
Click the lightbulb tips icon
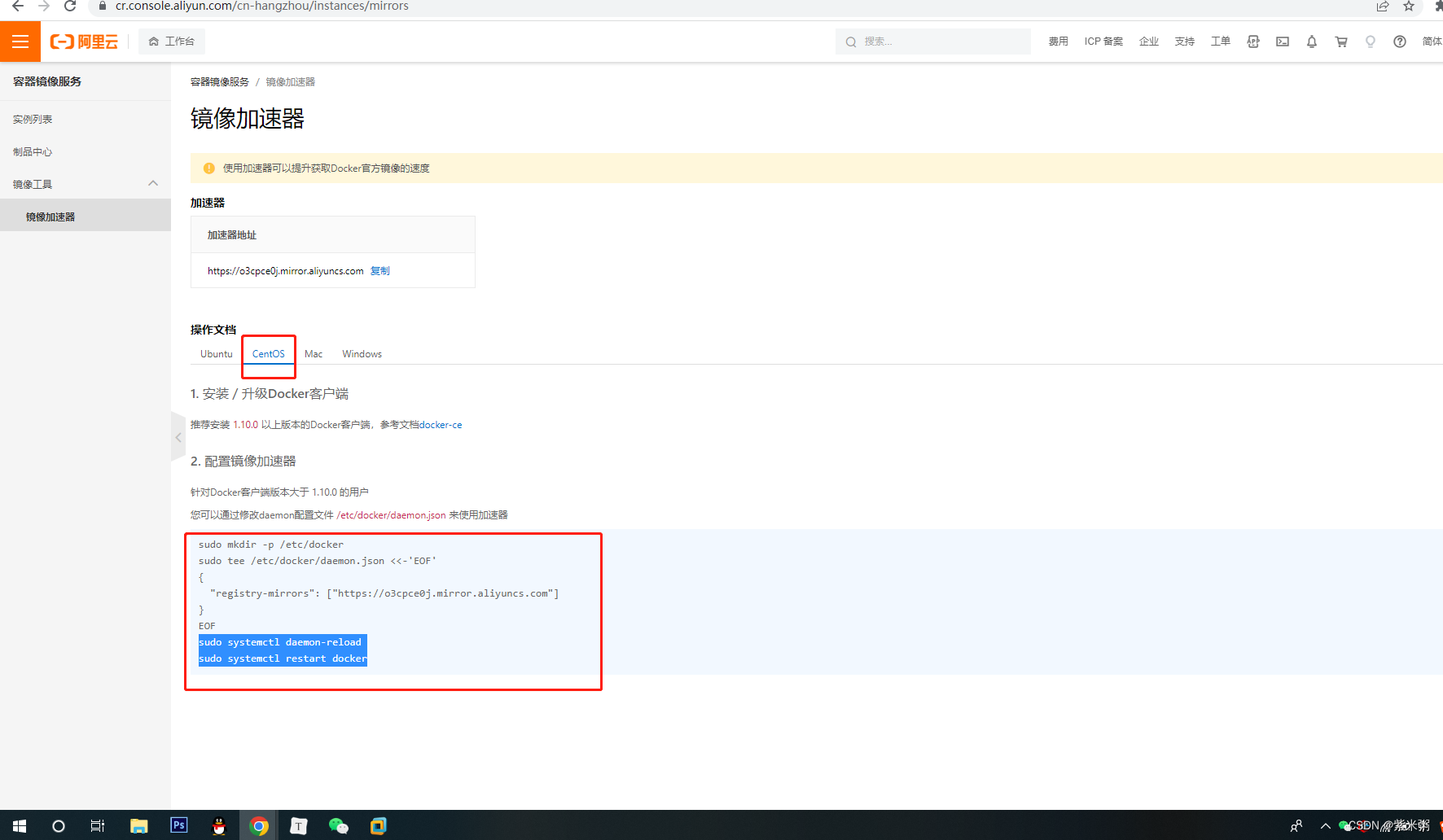pyautogui.click(x=1371, y=42)
